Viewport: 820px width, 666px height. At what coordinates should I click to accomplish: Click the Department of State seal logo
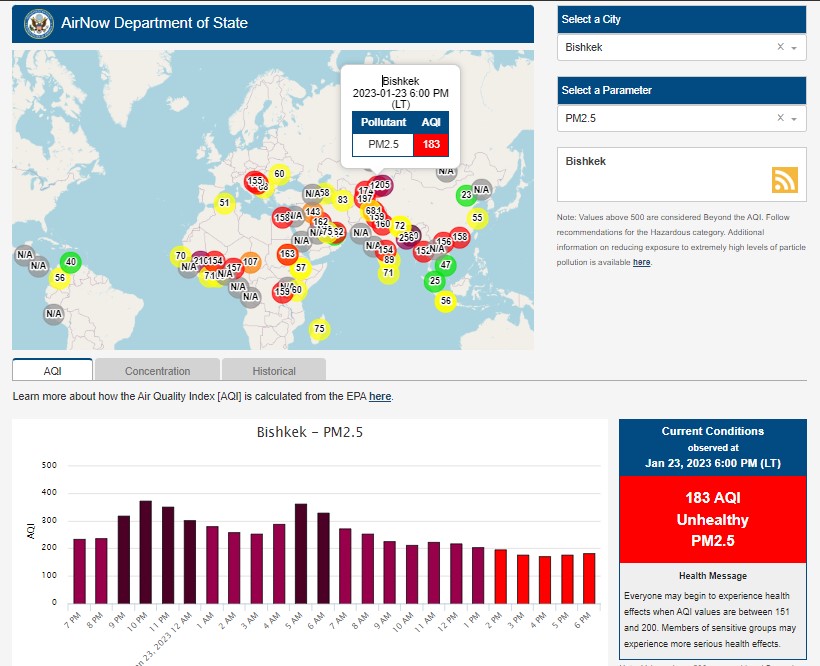tap(37, 23)
